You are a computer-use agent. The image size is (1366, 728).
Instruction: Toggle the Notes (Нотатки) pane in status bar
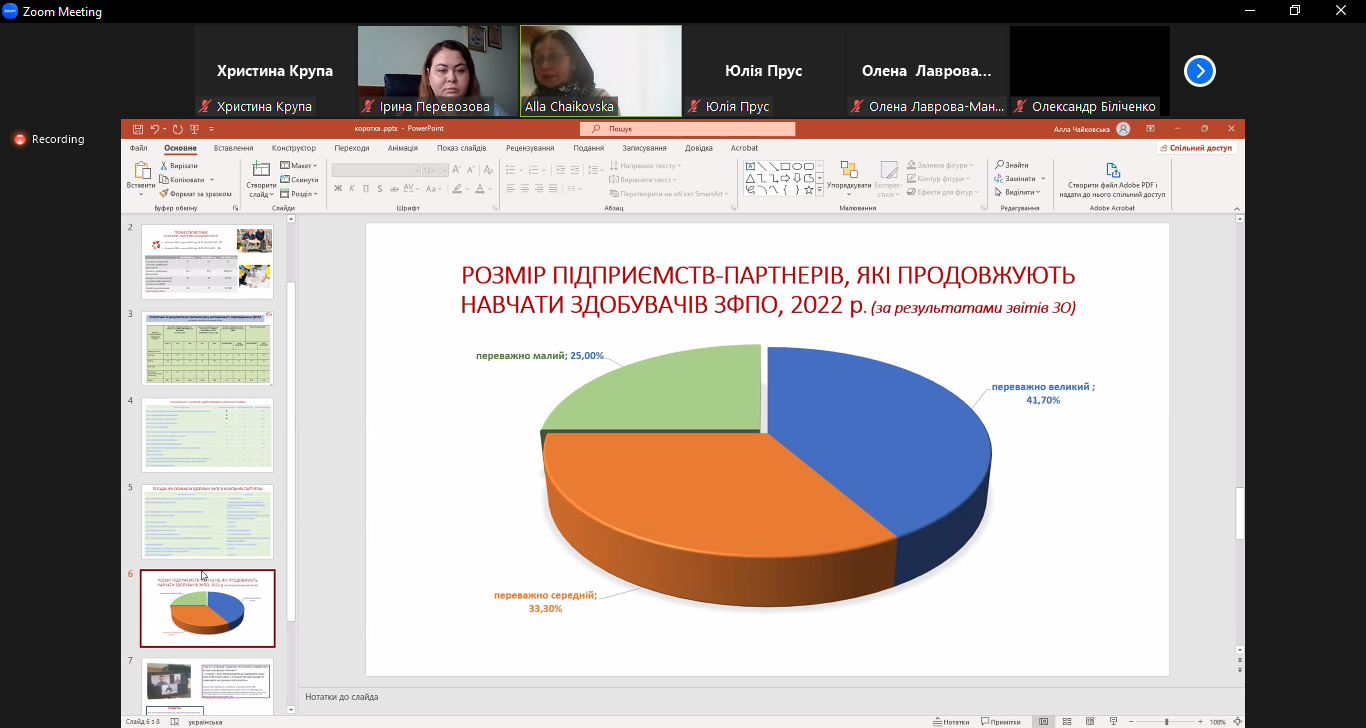pos(950,721)
